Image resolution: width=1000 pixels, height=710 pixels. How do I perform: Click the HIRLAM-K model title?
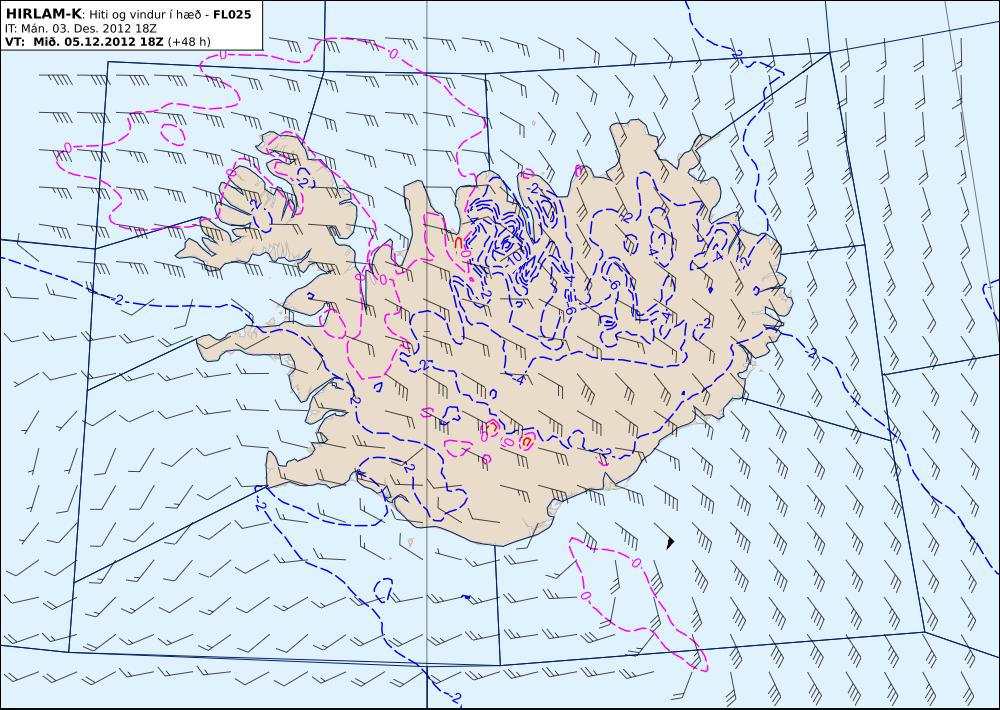pos(43,14)
